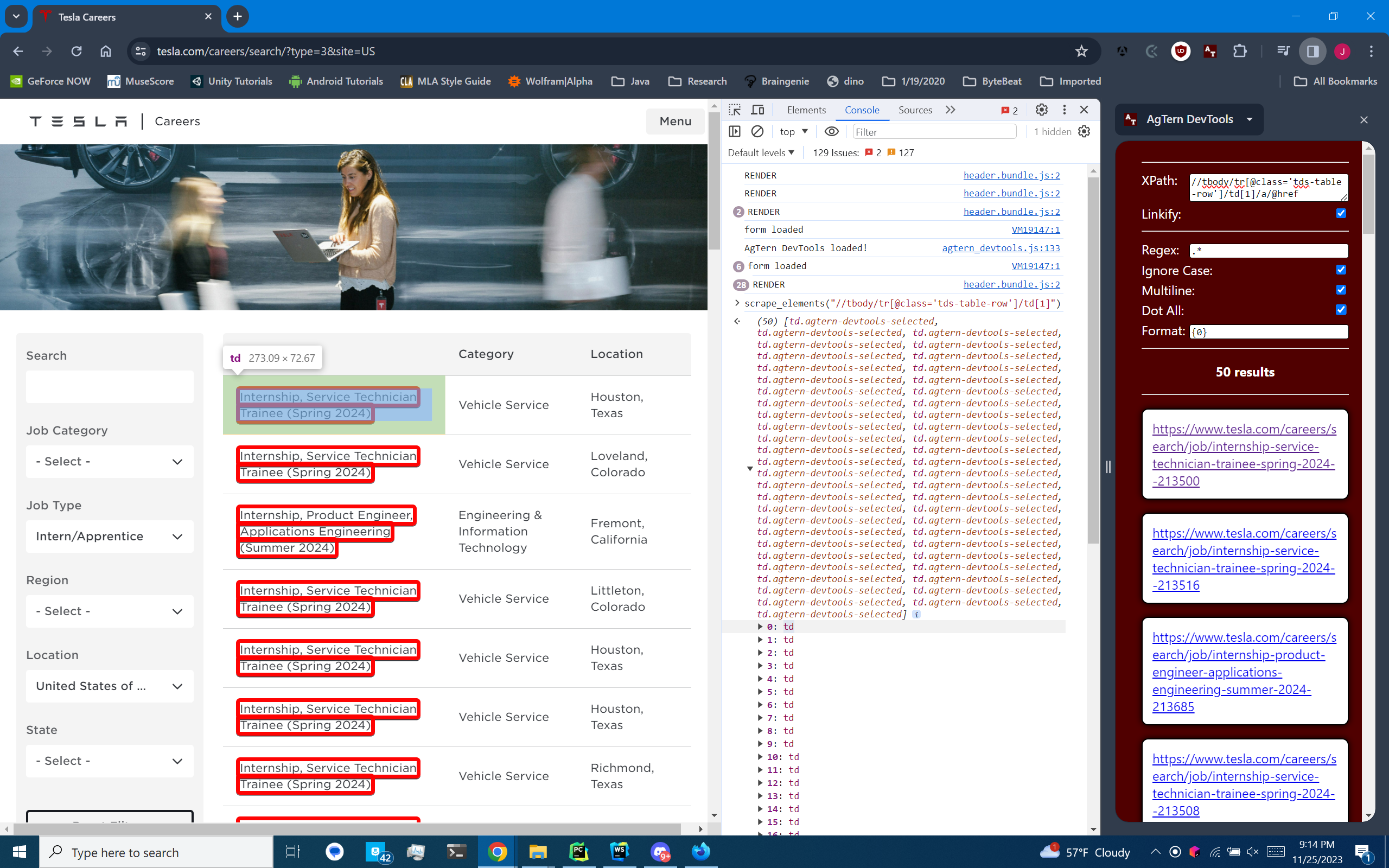Open Task View on the taskbar
Screen dimensions: 1389x868
[x=293, y=852]
